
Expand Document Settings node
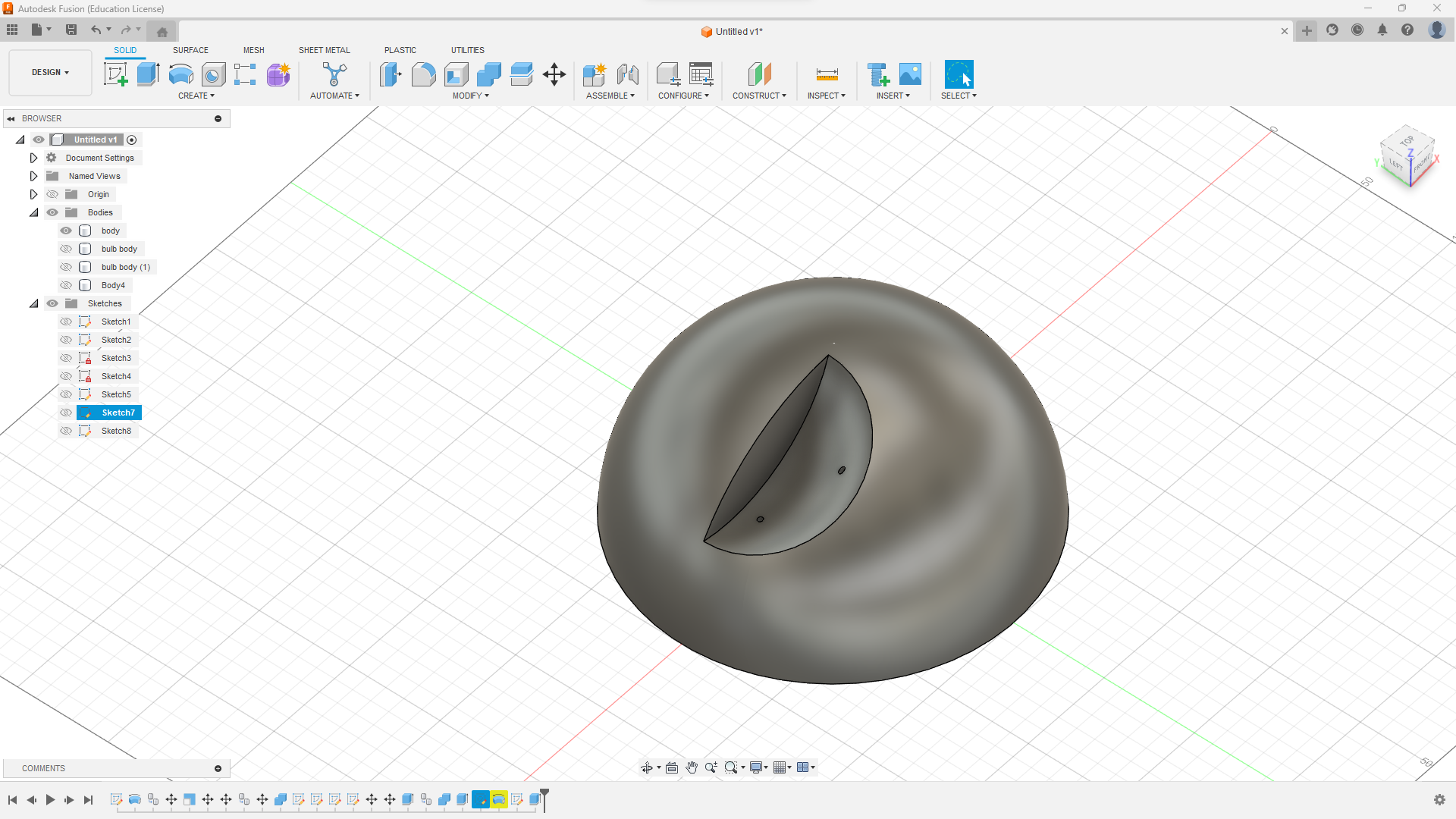click(33, 158)
